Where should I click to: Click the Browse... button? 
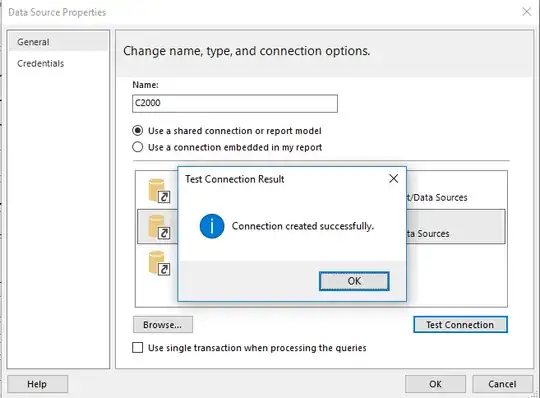(x=163, y=325)
